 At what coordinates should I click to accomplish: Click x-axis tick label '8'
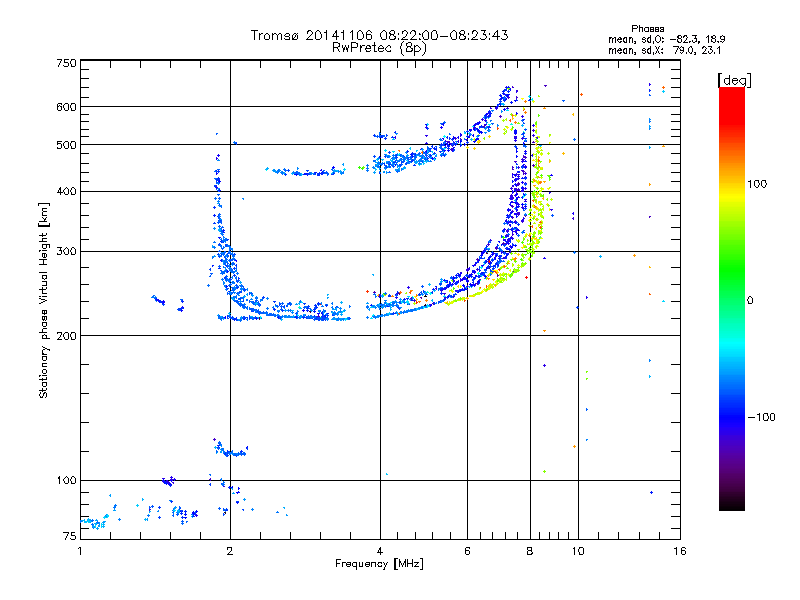point(530,551)
